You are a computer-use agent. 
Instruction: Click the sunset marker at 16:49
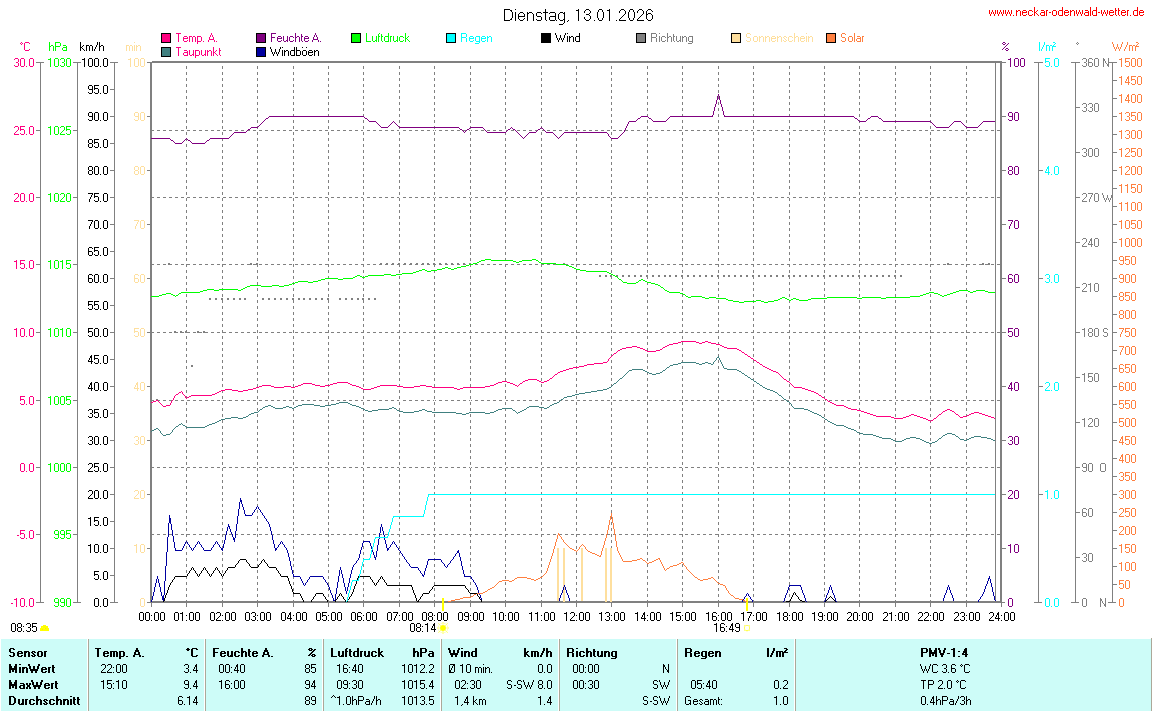(x=747, y=628)
